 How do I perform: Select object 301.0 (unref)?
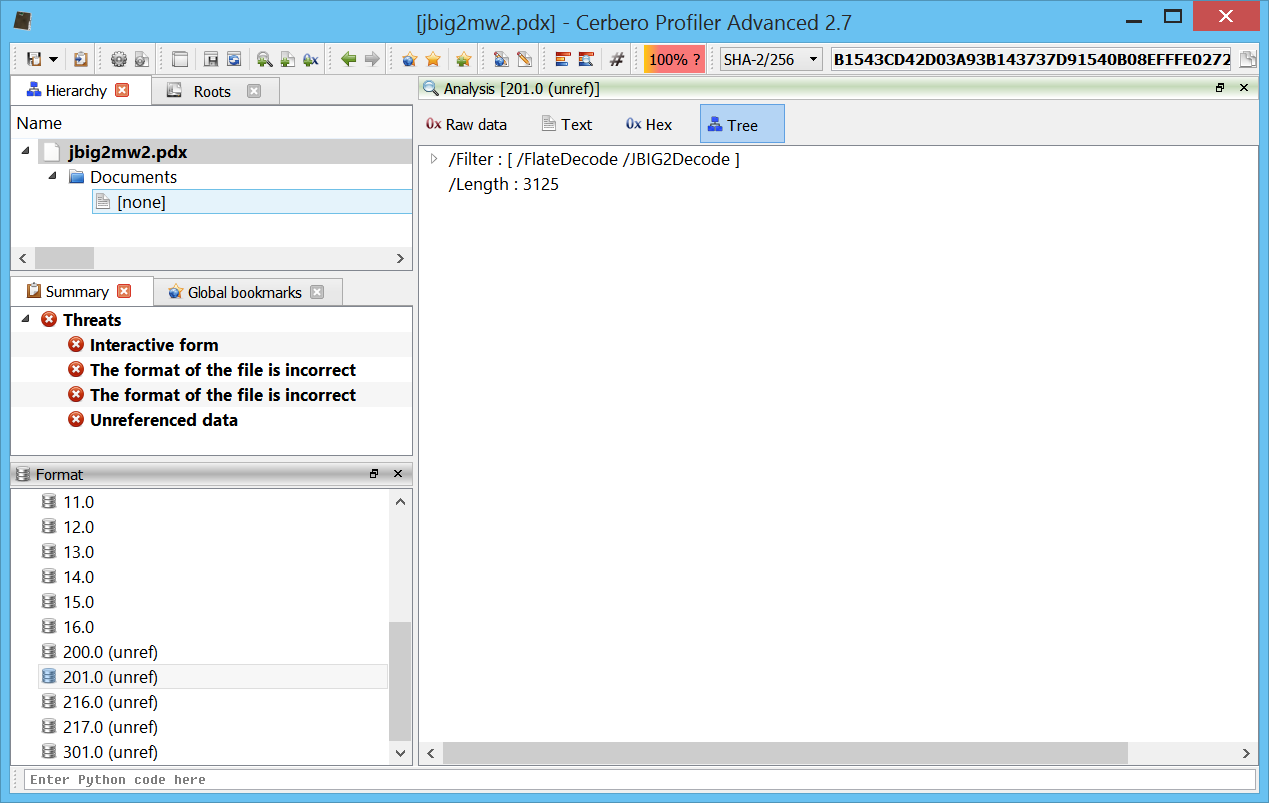click(x=110, y=752)
